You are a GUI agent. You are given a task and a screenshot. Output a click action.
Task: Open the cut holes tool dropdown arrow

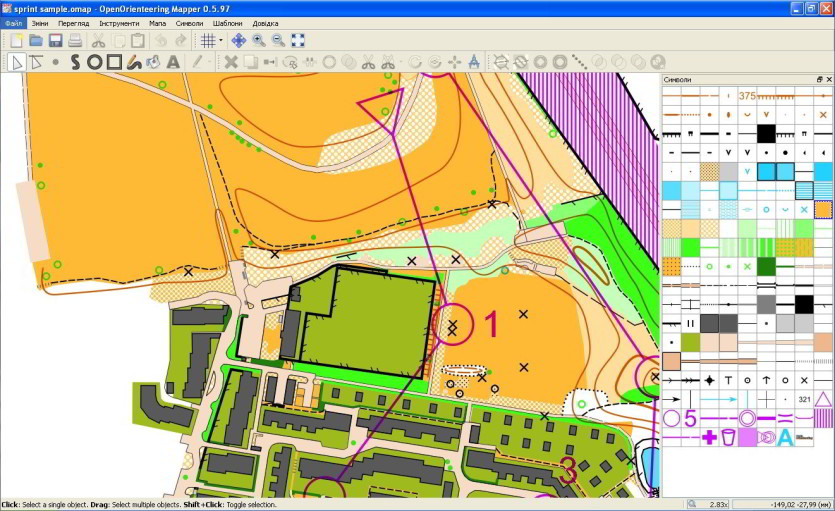coord(400,62)
